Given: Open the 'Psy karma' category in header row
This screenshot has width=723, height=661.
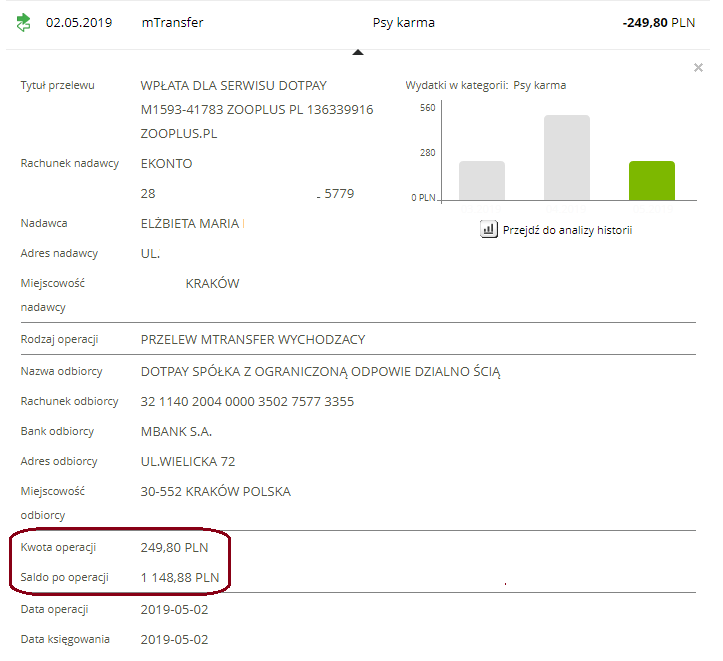Looking at the screenshot, I should pyautogui.click(x=403, y=23).
